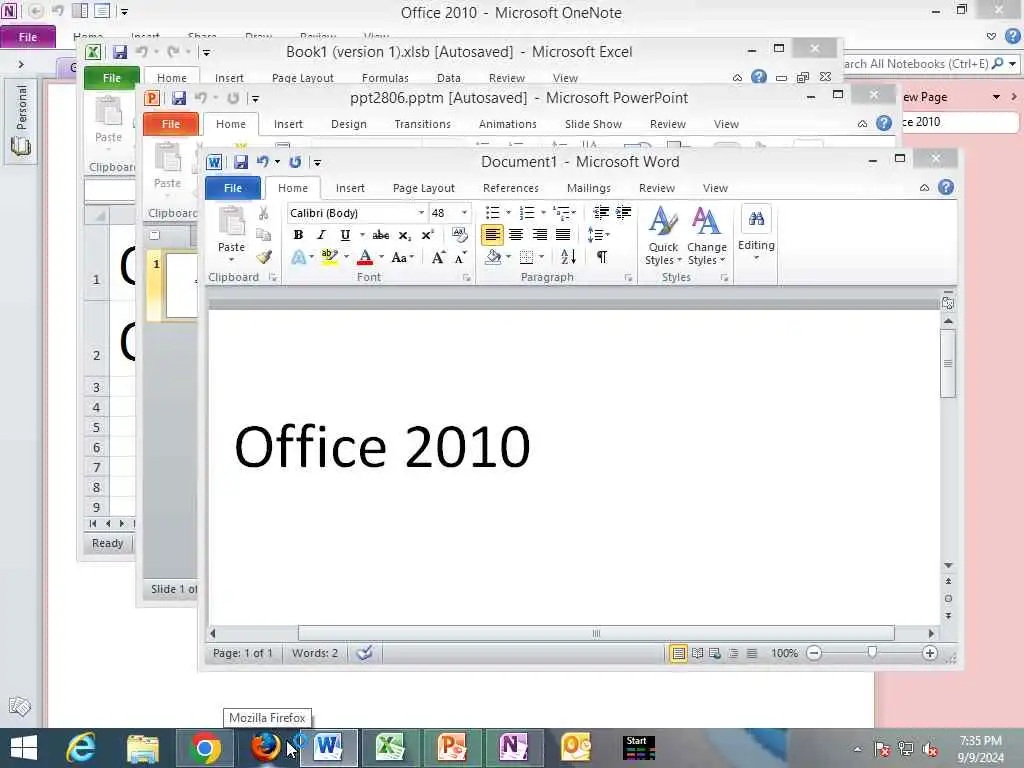Open Customize Quick Access Toolbar in Word
Screen dimensions: 1024x768
coord(317,162)
